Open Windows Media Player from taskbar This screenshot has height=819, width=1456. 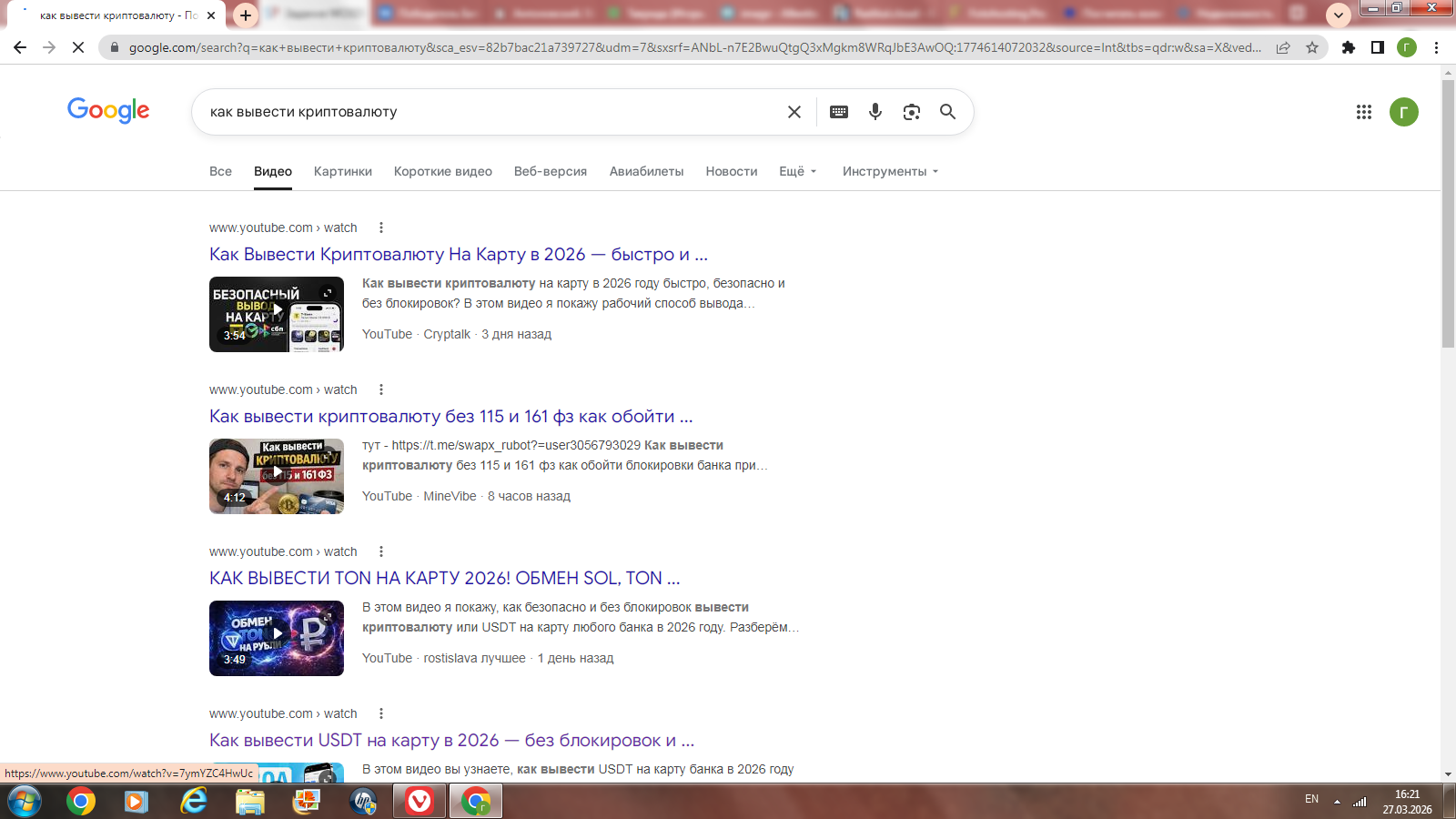pyautogui.click(x=136, y=802)
